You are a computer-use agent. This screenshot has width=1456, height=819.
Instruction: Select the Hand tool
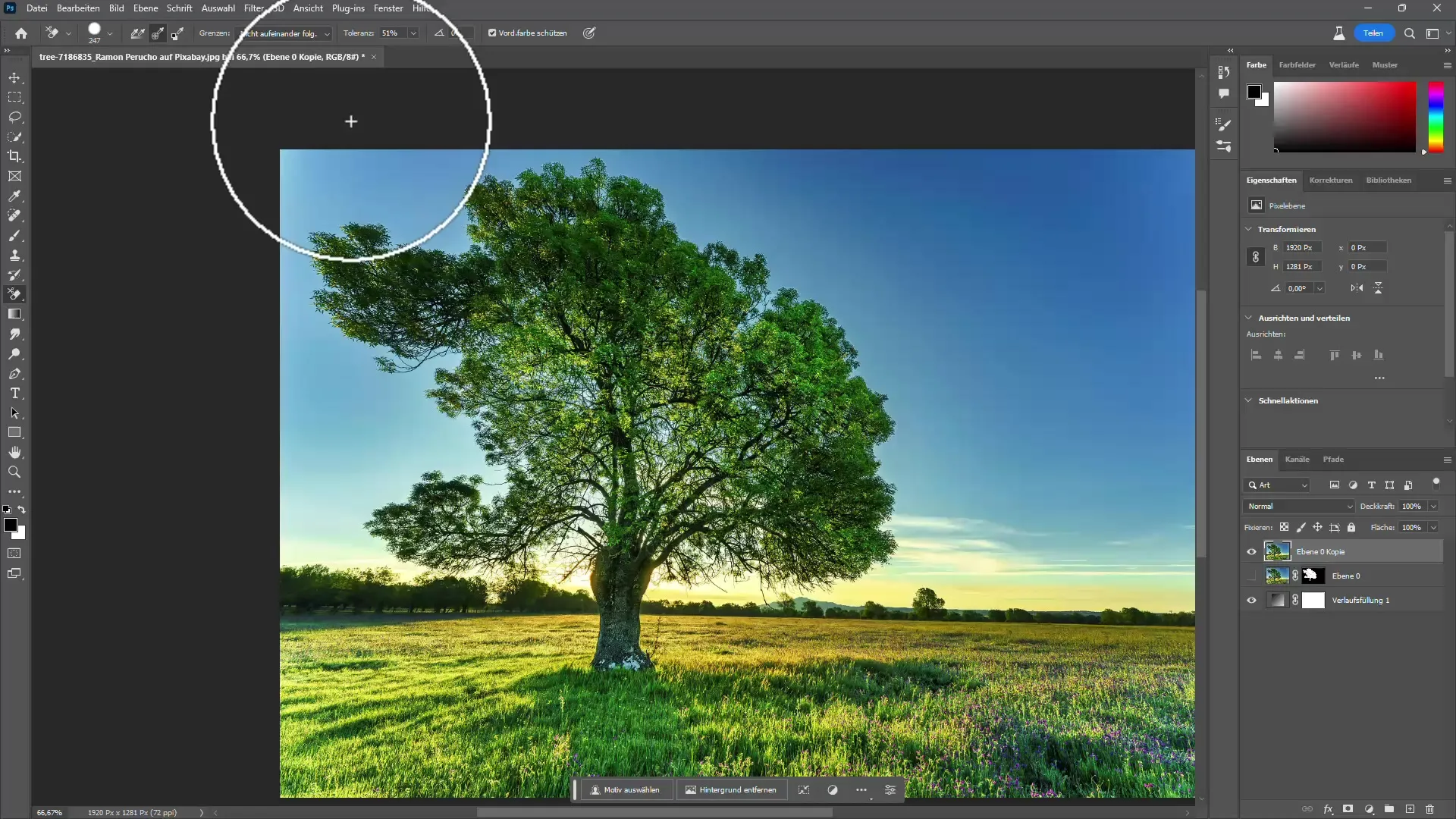[x=14, y=453]
